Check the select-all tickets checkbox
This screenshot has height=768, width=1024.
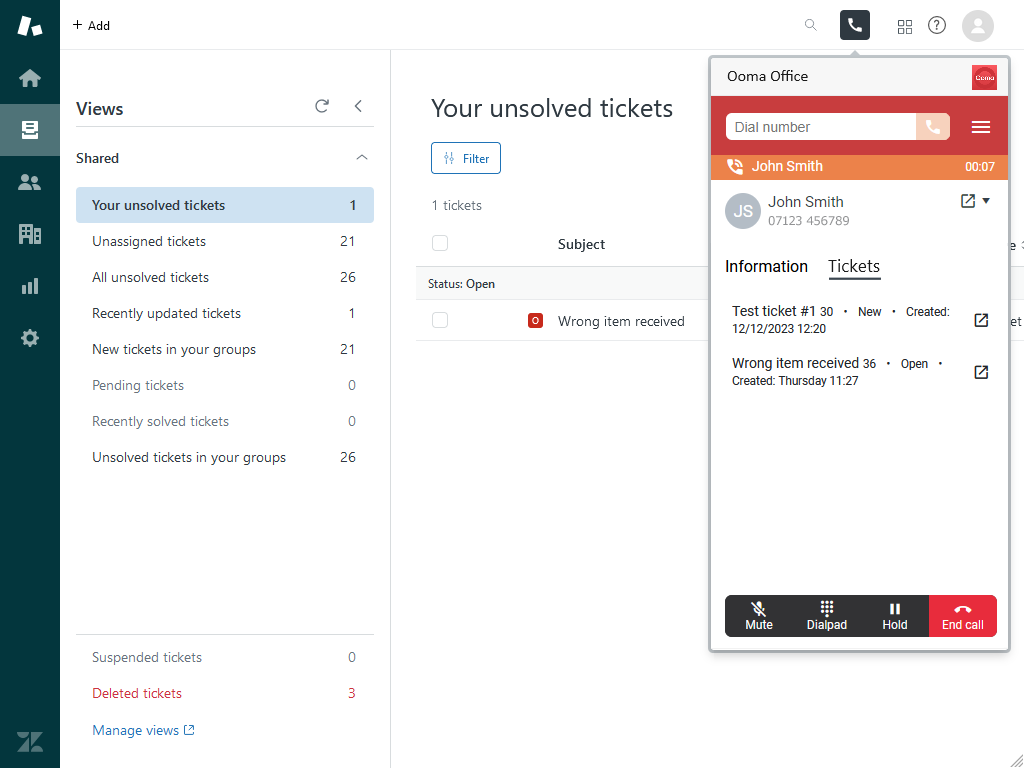click(440, 243)
